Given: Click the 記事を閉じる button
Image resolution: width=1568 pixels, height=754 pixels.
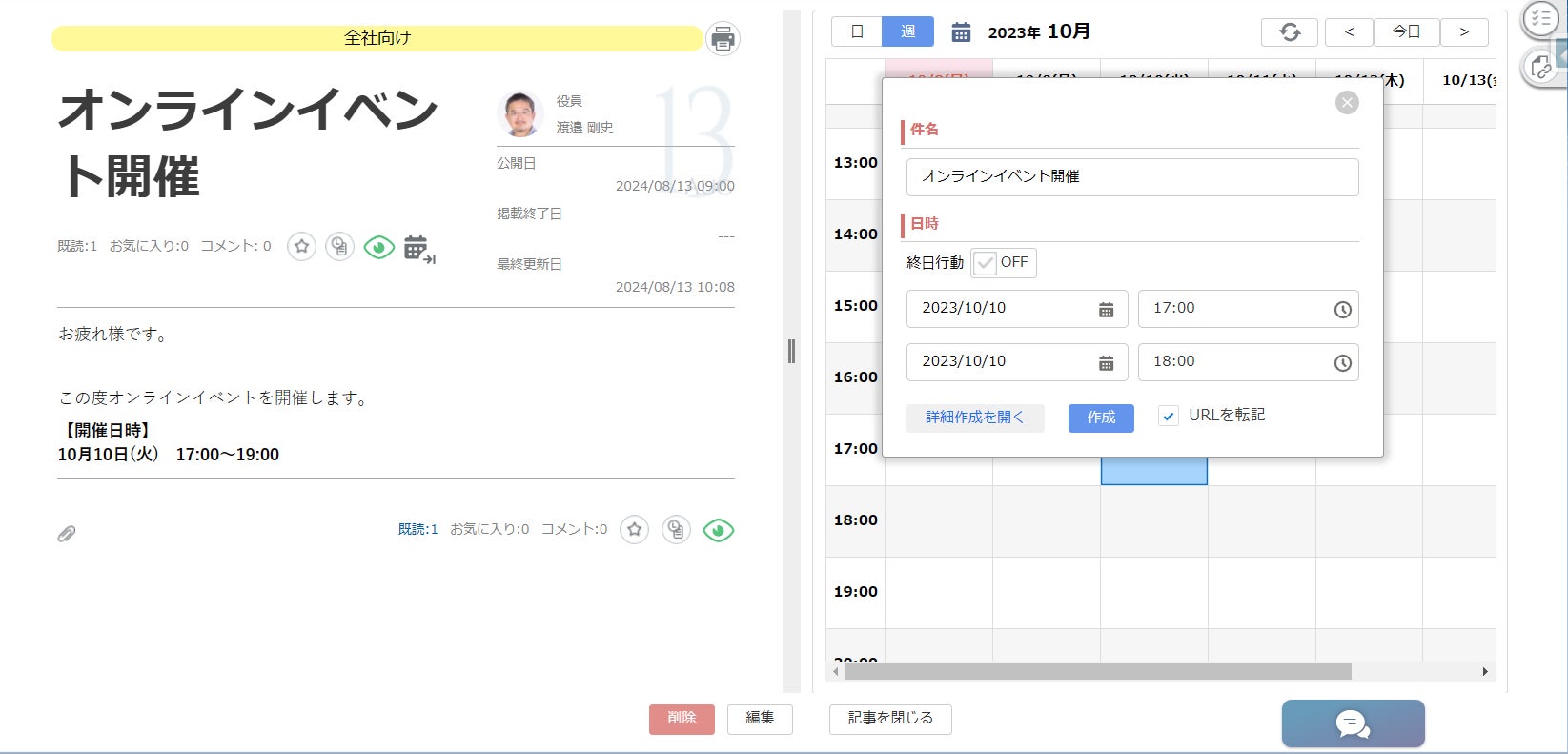Looking at the screenshot, I should (890, 719).
